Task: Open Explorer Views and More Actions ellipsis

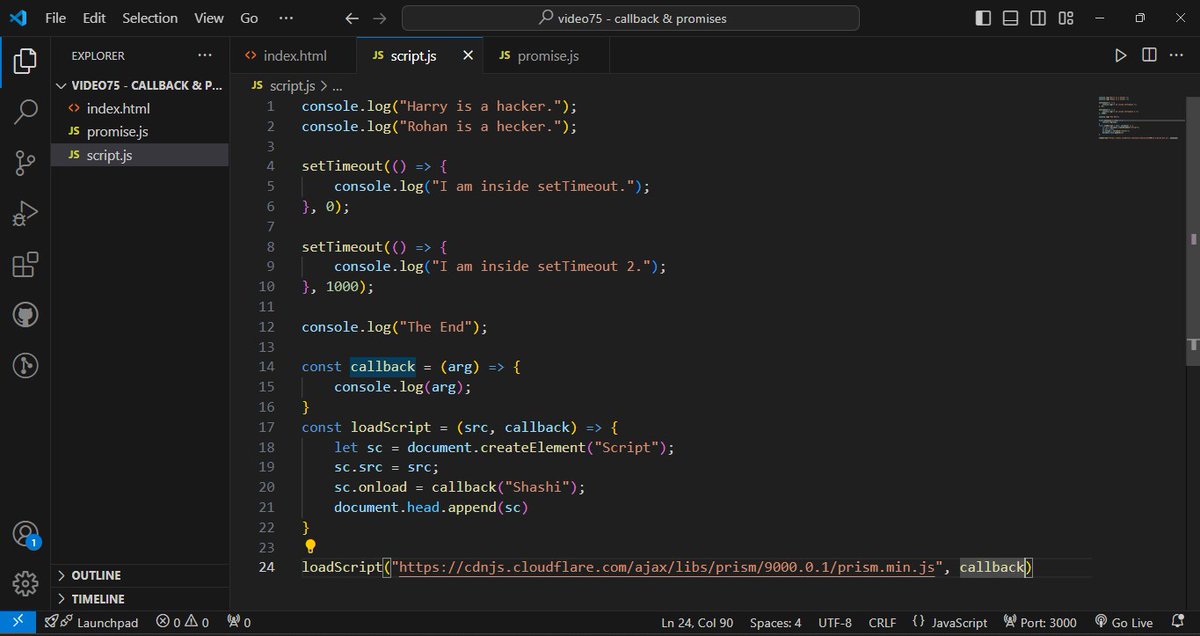Action: (x=205, y=55)
